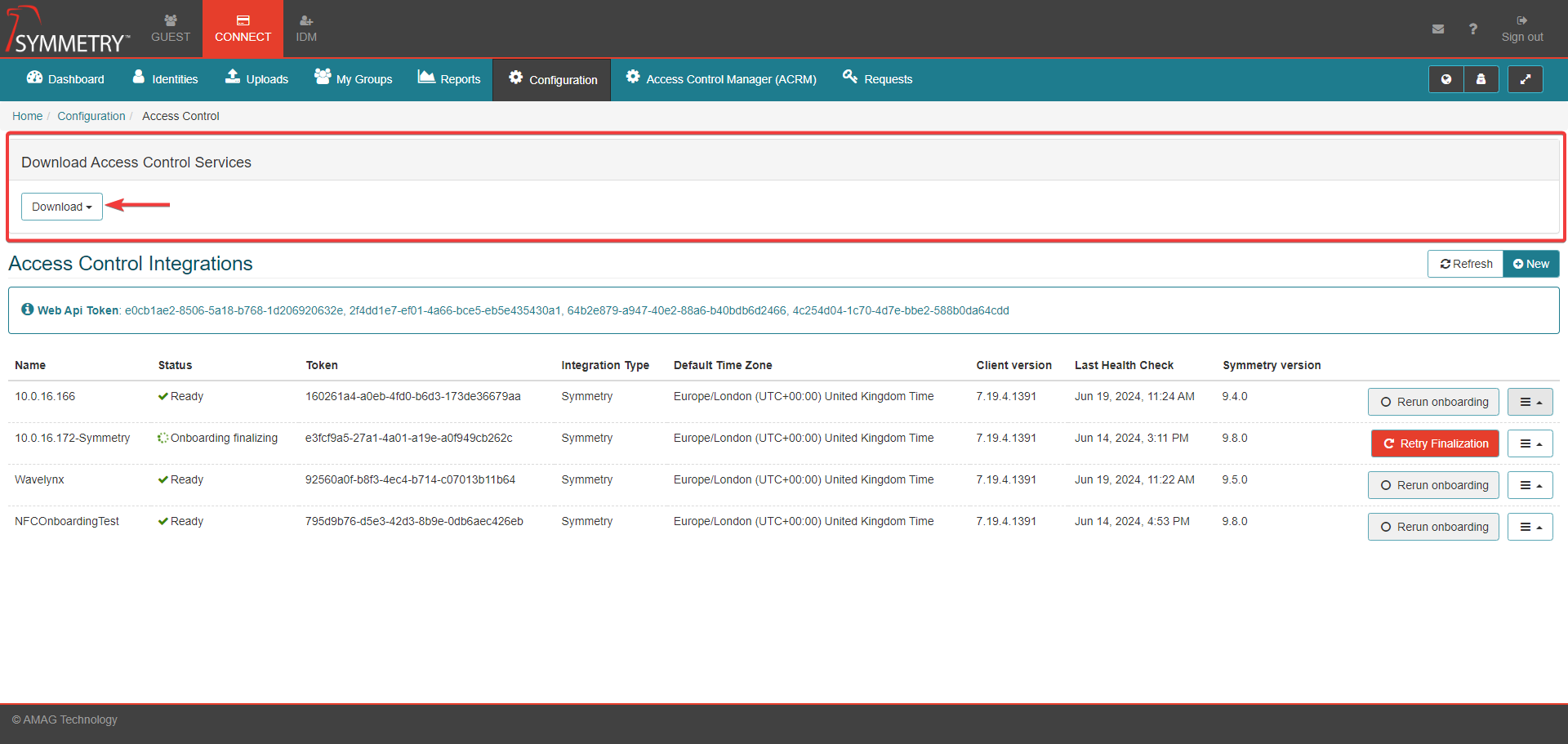Click the globe icon button
The width and height of the screenshot is (1568, 744).
[1446, 79]
